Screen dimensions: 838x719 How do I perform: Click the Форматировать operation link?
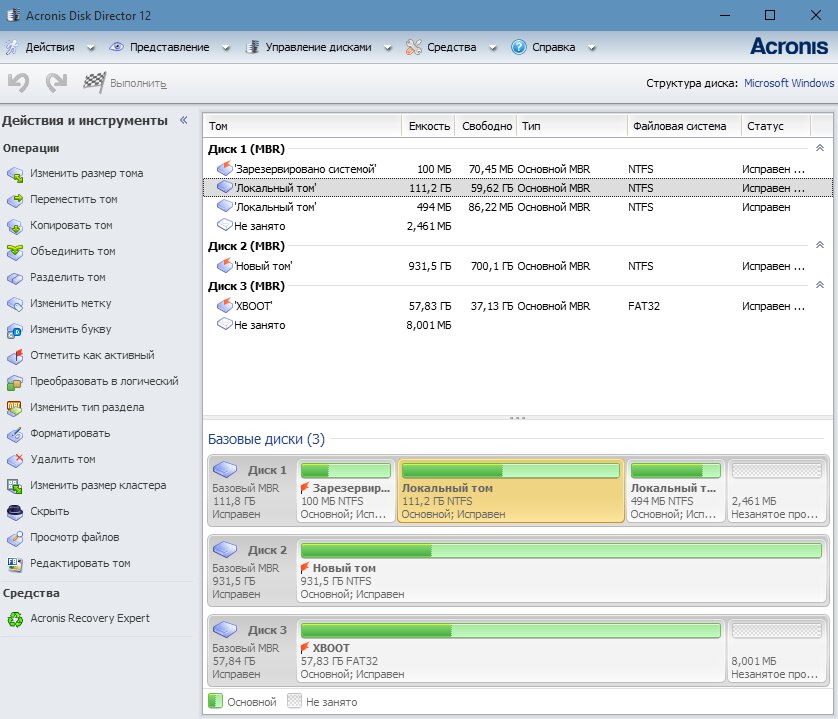(x=70, y=433)
